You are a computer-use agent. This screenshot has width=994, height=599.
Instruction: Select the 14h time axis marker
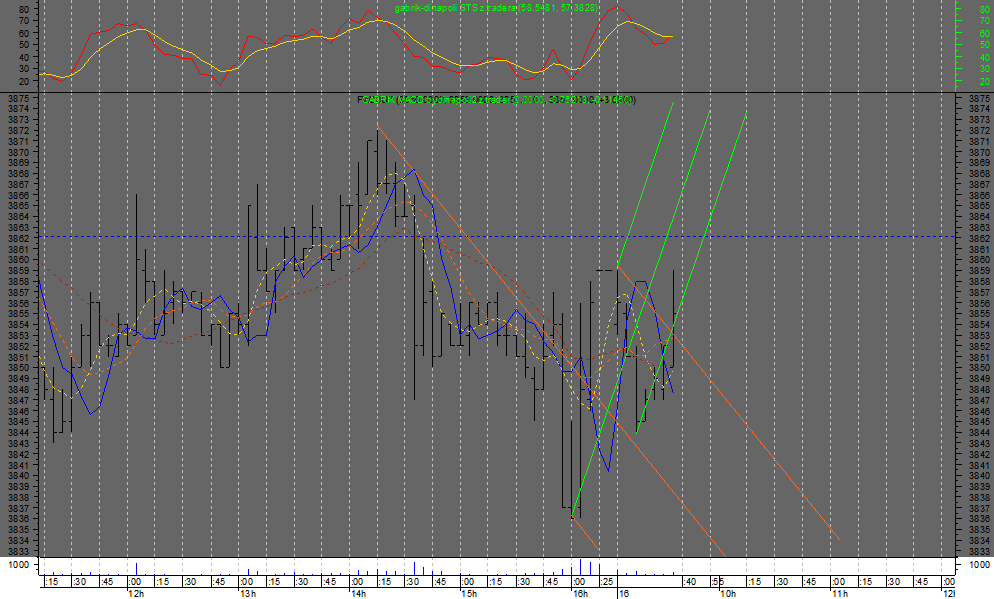357,593
